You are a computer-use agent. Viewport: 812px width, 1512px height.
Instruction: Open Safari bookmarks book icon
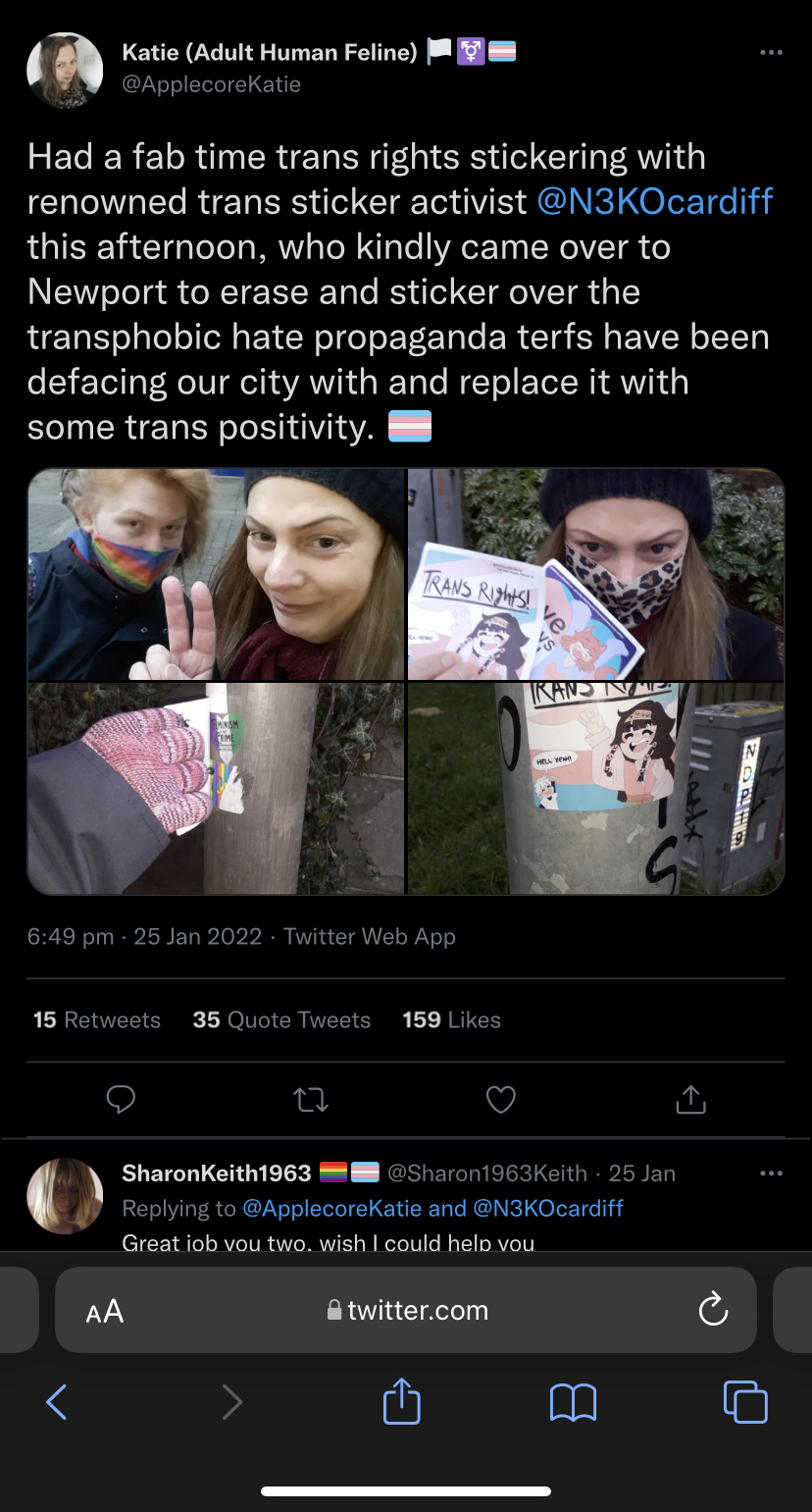click(x=574, y=1402)
